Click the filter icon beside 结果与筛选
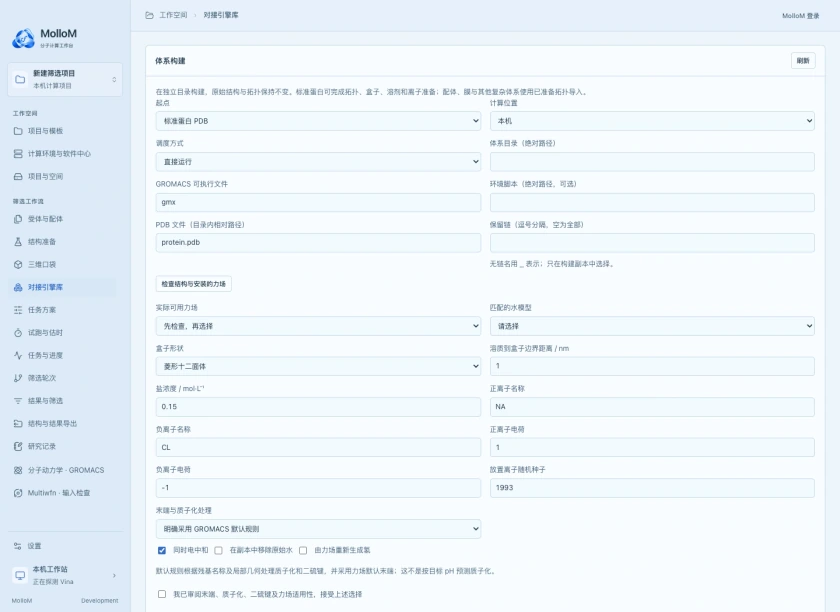 [x=18, y=401]
